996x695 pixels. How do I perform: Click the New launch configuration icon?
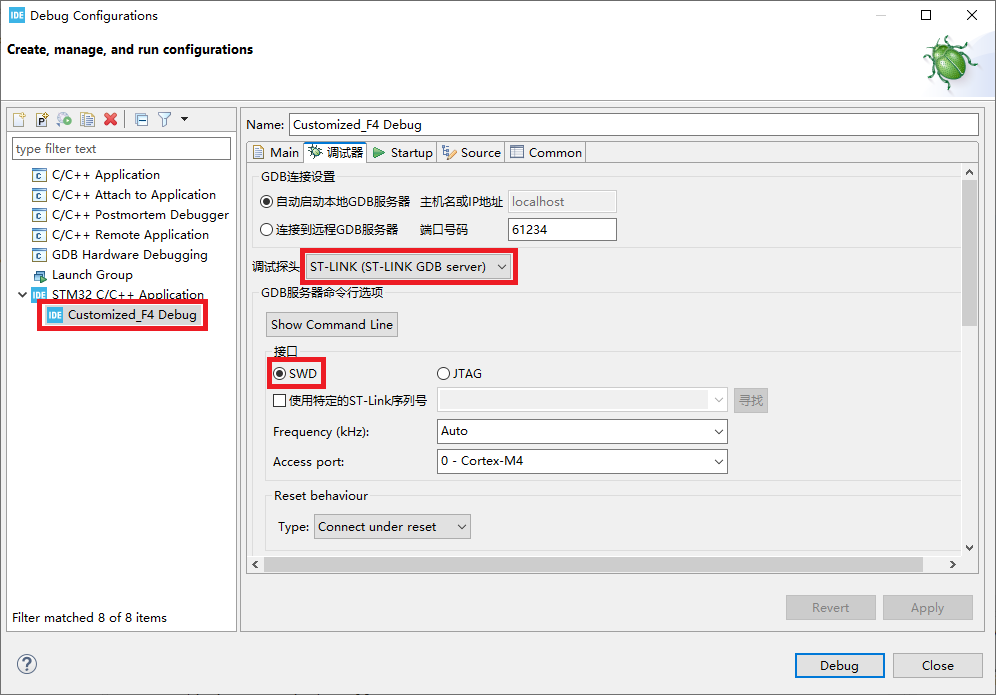tap(19, 119)
